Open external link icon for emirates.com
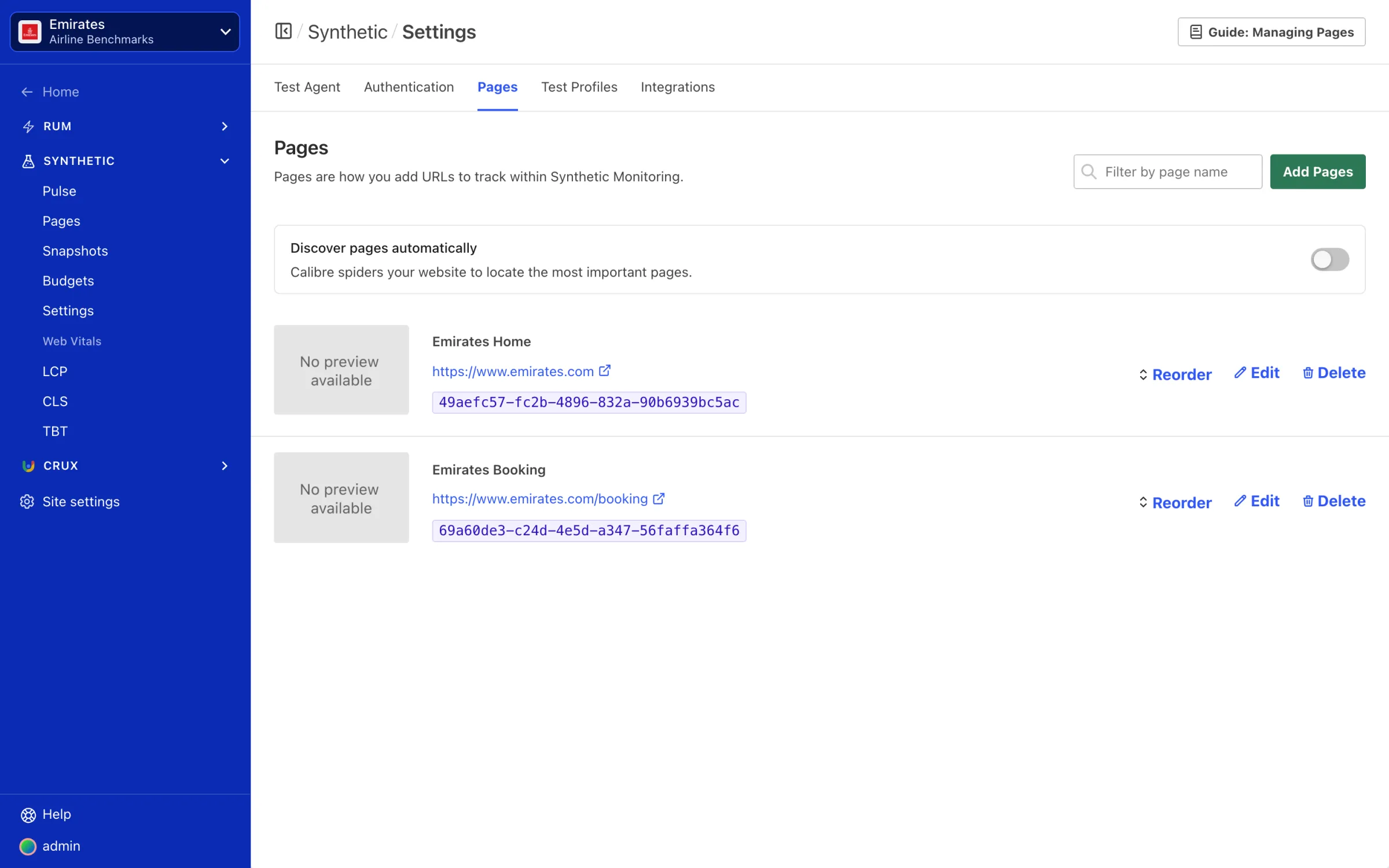Viewport: 1389px width, 868px height. (x=605, y=370)
